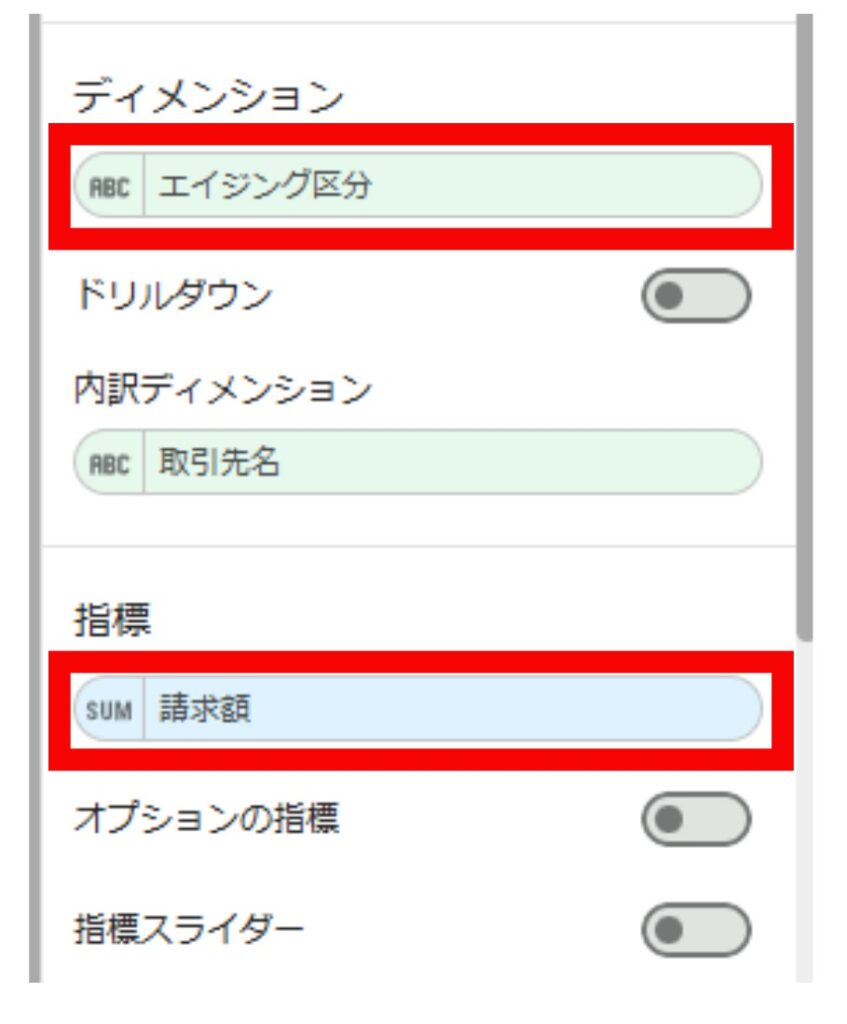This screenshot has height=1024, width=847.
Task: Click the blank area below 取引先名 field
Action: (x=420, y=520)
